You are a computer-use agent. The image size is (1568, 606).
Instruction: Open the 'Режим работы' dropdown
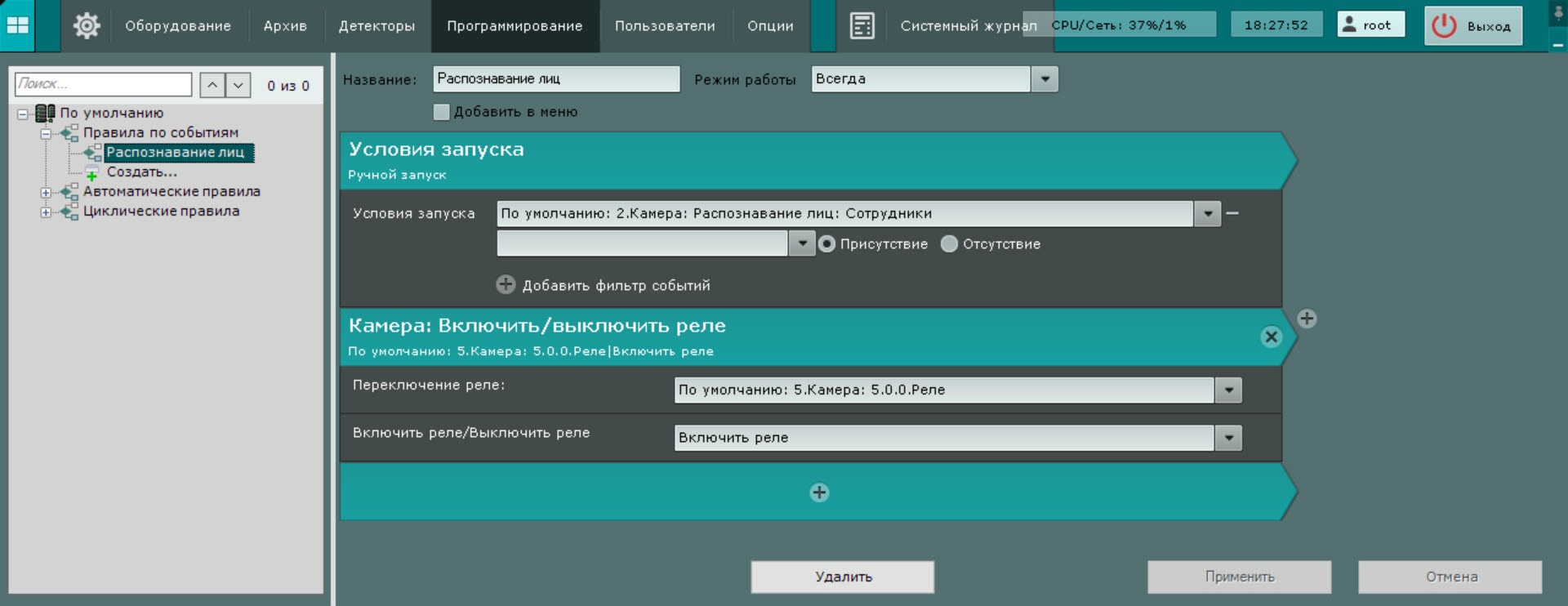coord(1045,79)
